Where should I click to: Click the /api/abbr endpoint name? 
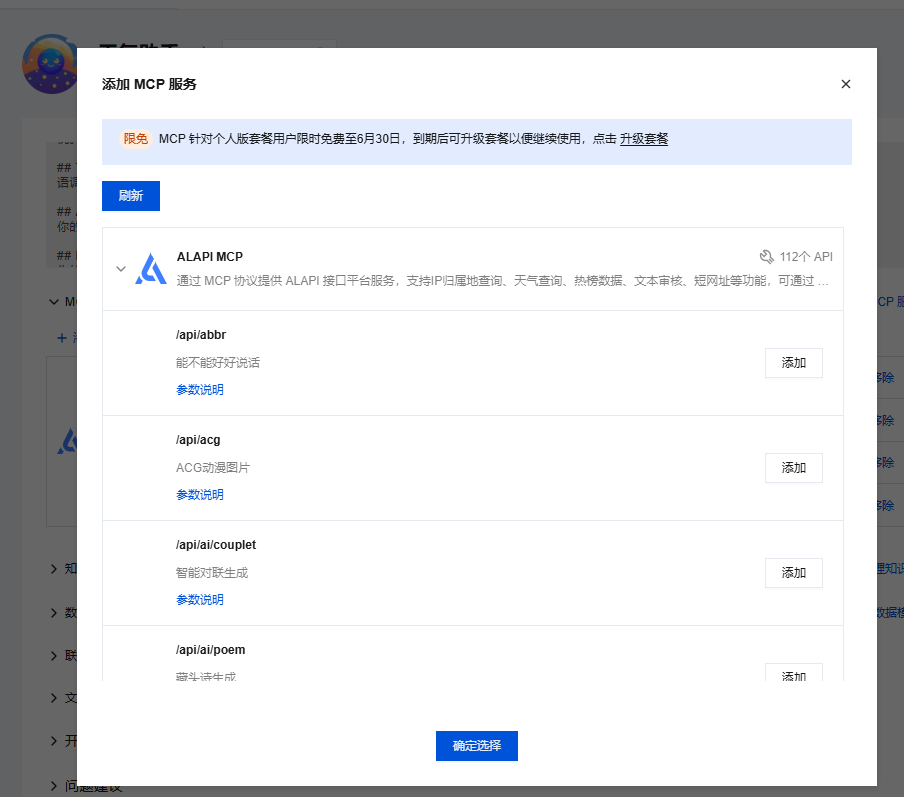click(x=201, y=335)
